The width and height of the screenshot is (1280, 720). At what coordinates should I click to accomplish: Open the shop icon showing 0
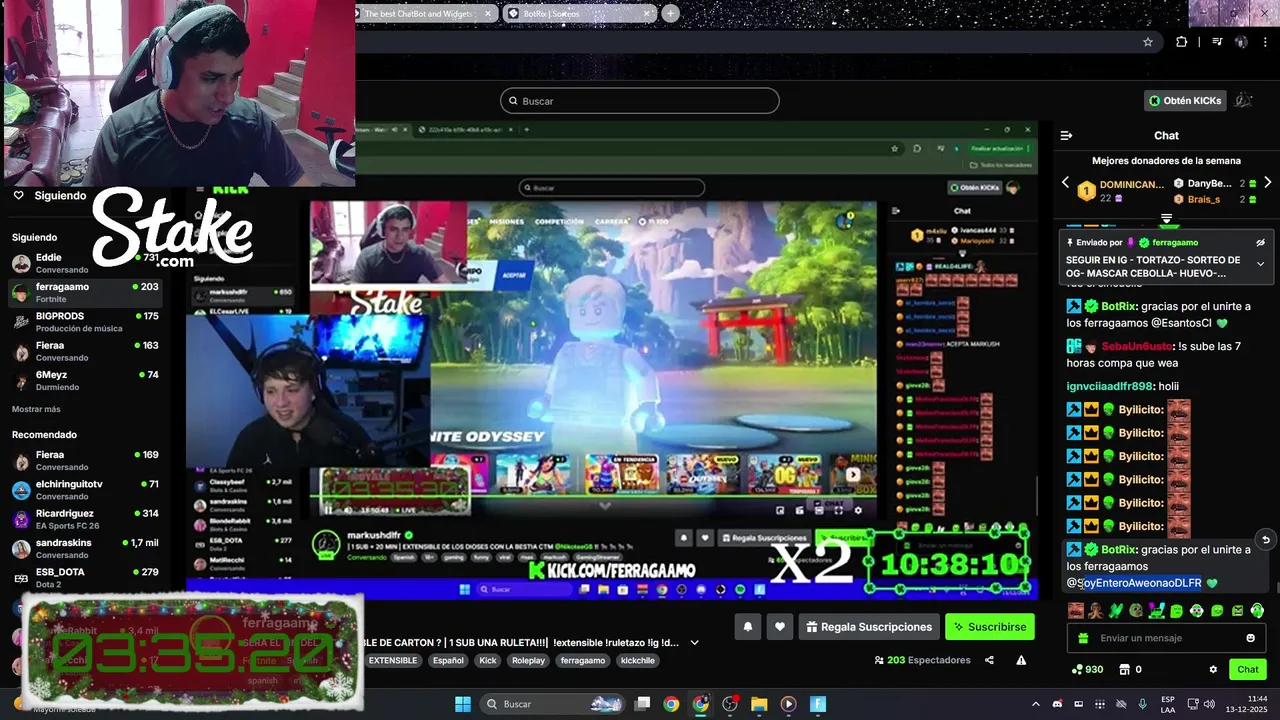tap(1130, 669)
